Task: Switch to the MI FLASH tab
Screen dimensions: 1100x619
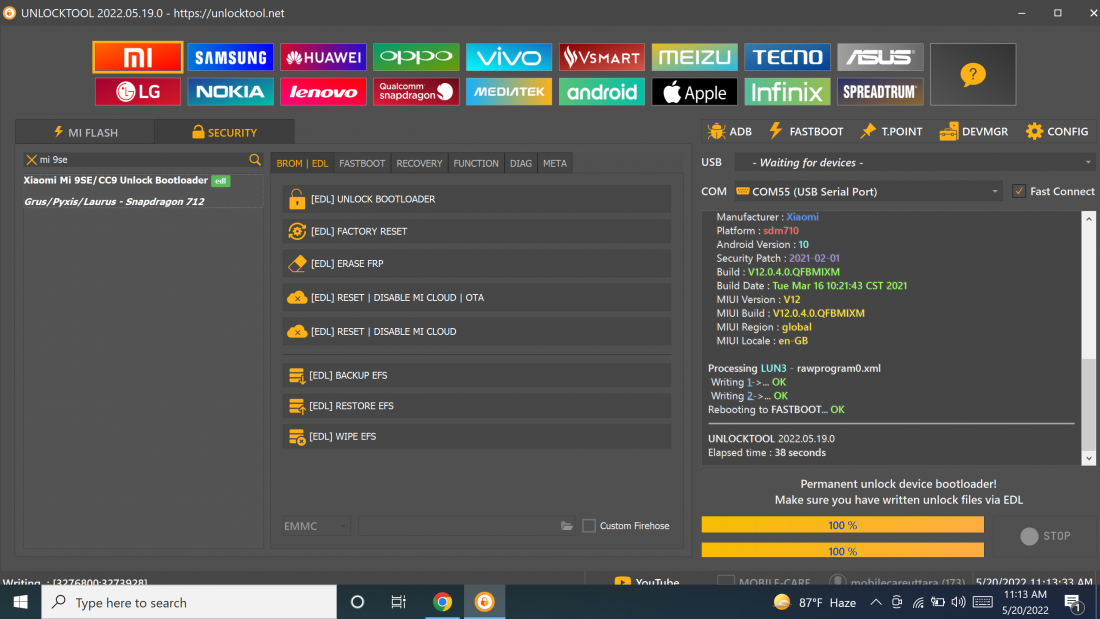Action: point(86,132)
